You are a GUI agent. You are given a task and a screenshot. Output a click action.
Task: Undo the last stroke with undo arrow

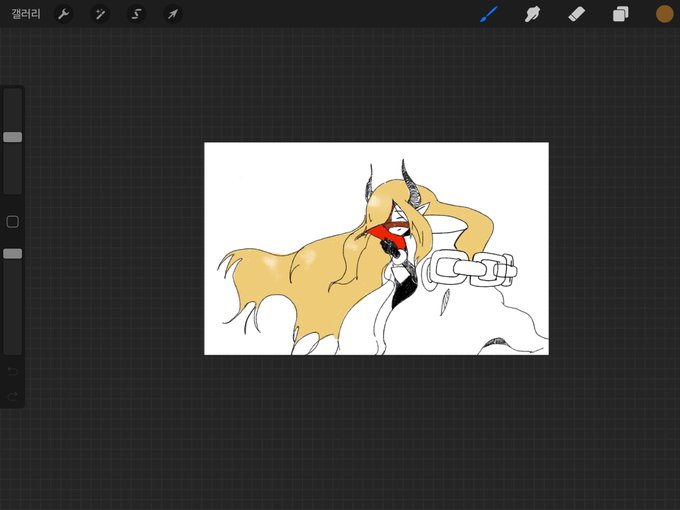click(13, 371)
